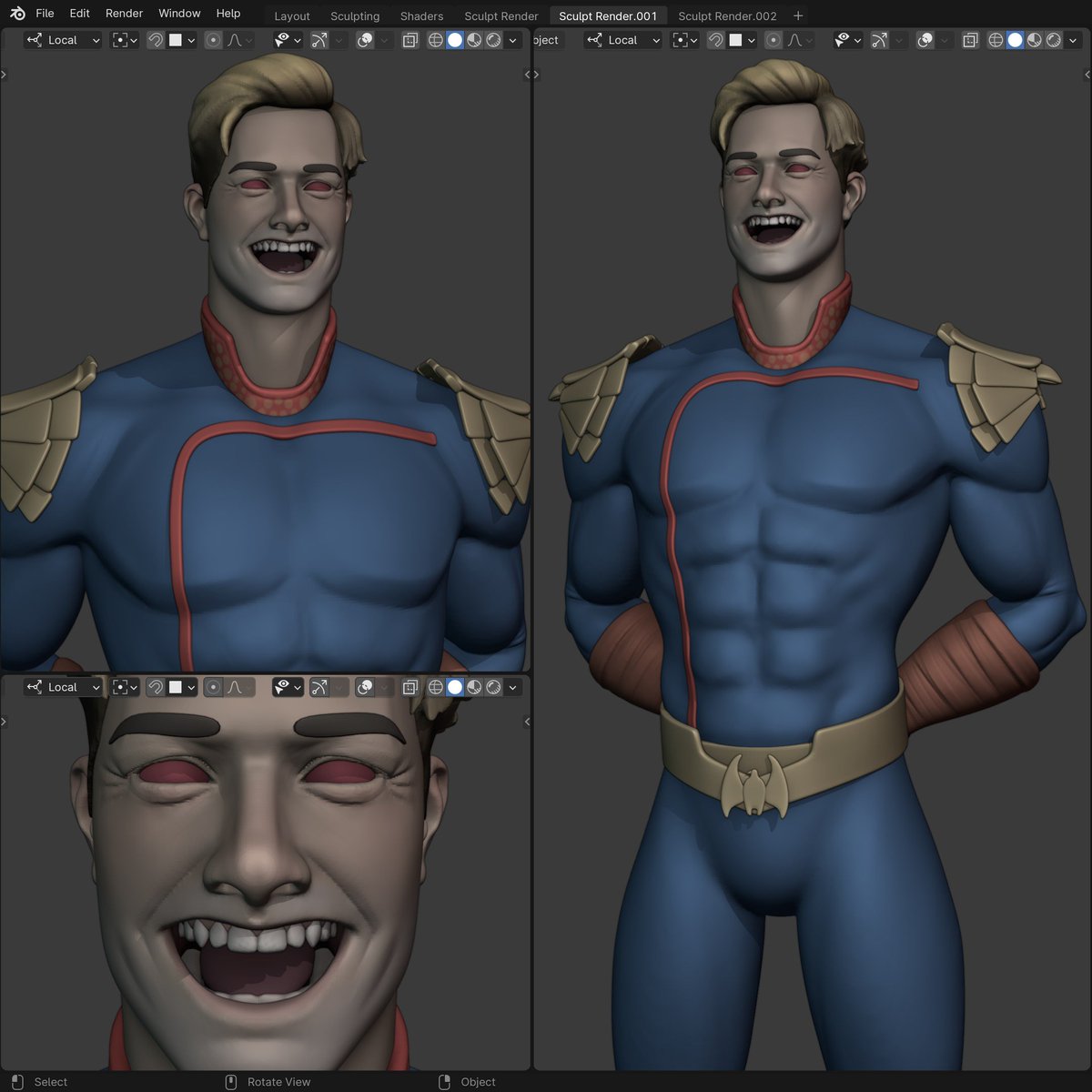Open visibility and selectability filter in bust viewport
1092x1092 pixels.
pyautogui.click(x=288, y=40)
